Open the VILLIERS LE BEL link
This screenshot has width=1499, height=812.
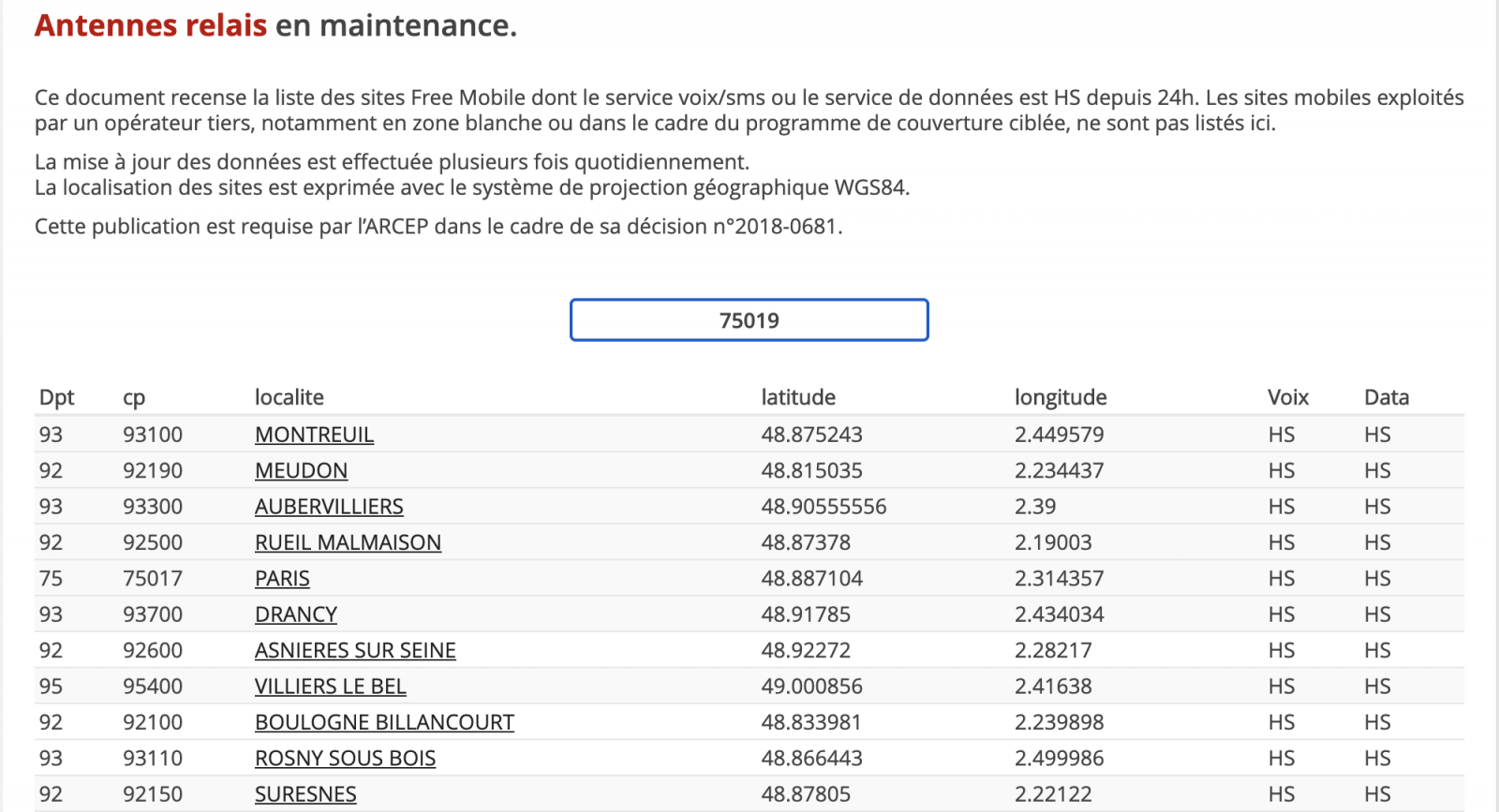(x=330, y=687)
